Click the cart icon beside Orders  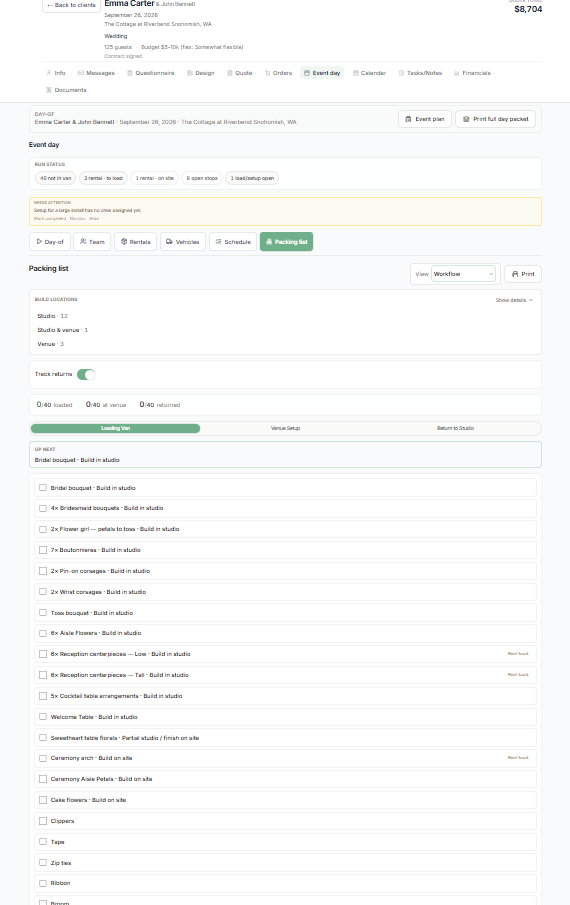[x=267, y=73]
